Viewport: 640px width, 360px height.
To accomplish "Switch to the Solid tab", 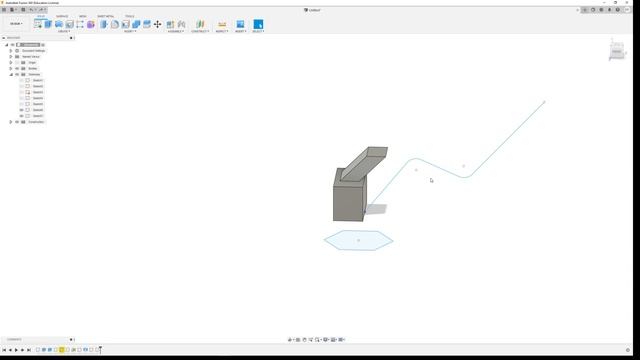I will 41,16.
